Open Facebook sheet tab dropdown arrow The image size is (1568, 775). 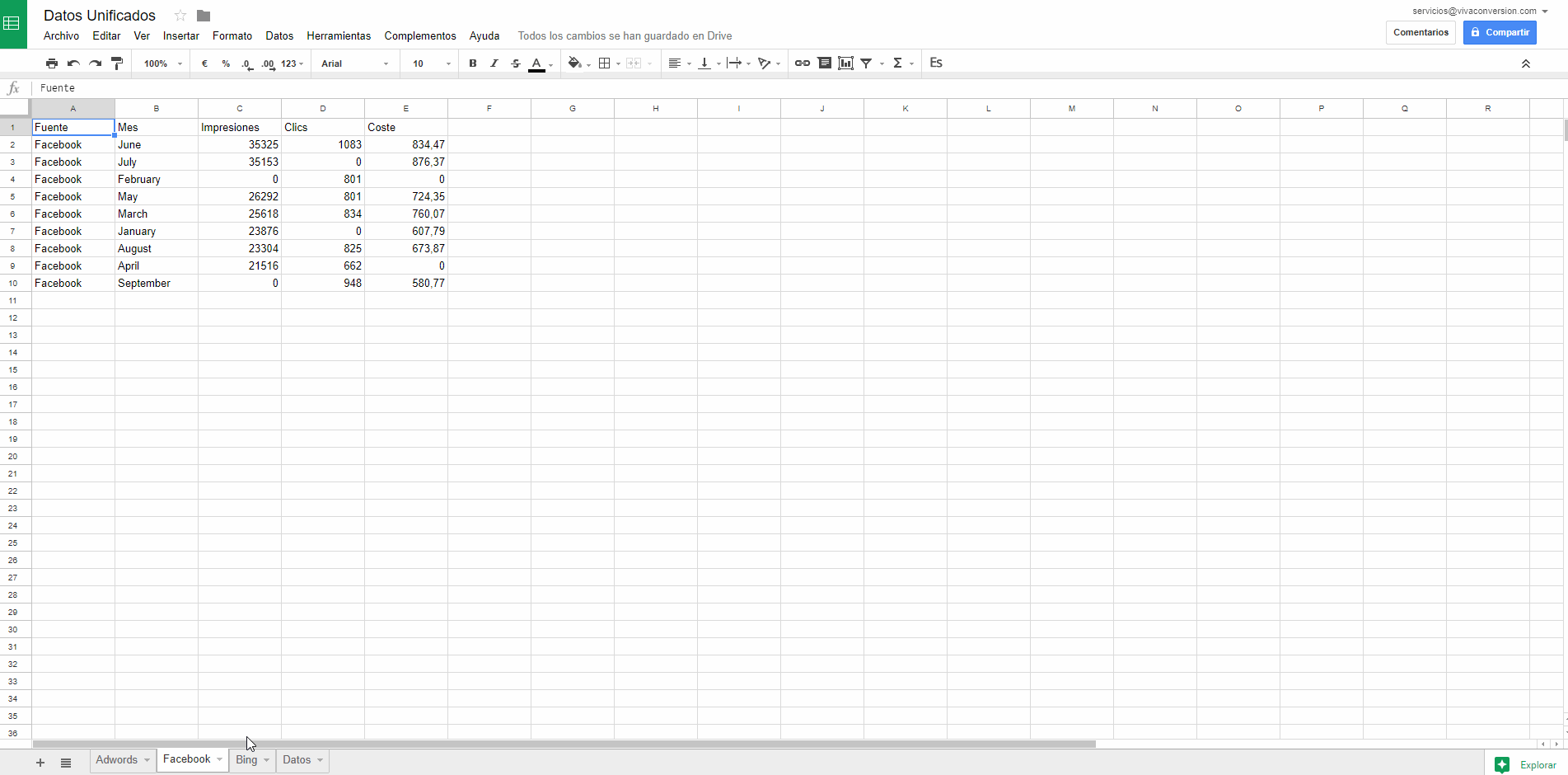(x=220, y=760)
